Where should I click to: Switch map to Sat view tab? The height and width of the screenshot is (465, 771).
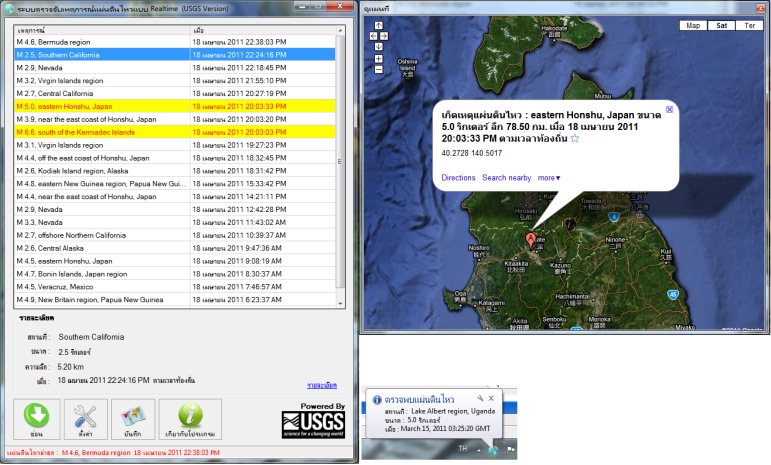coord(721,26)
